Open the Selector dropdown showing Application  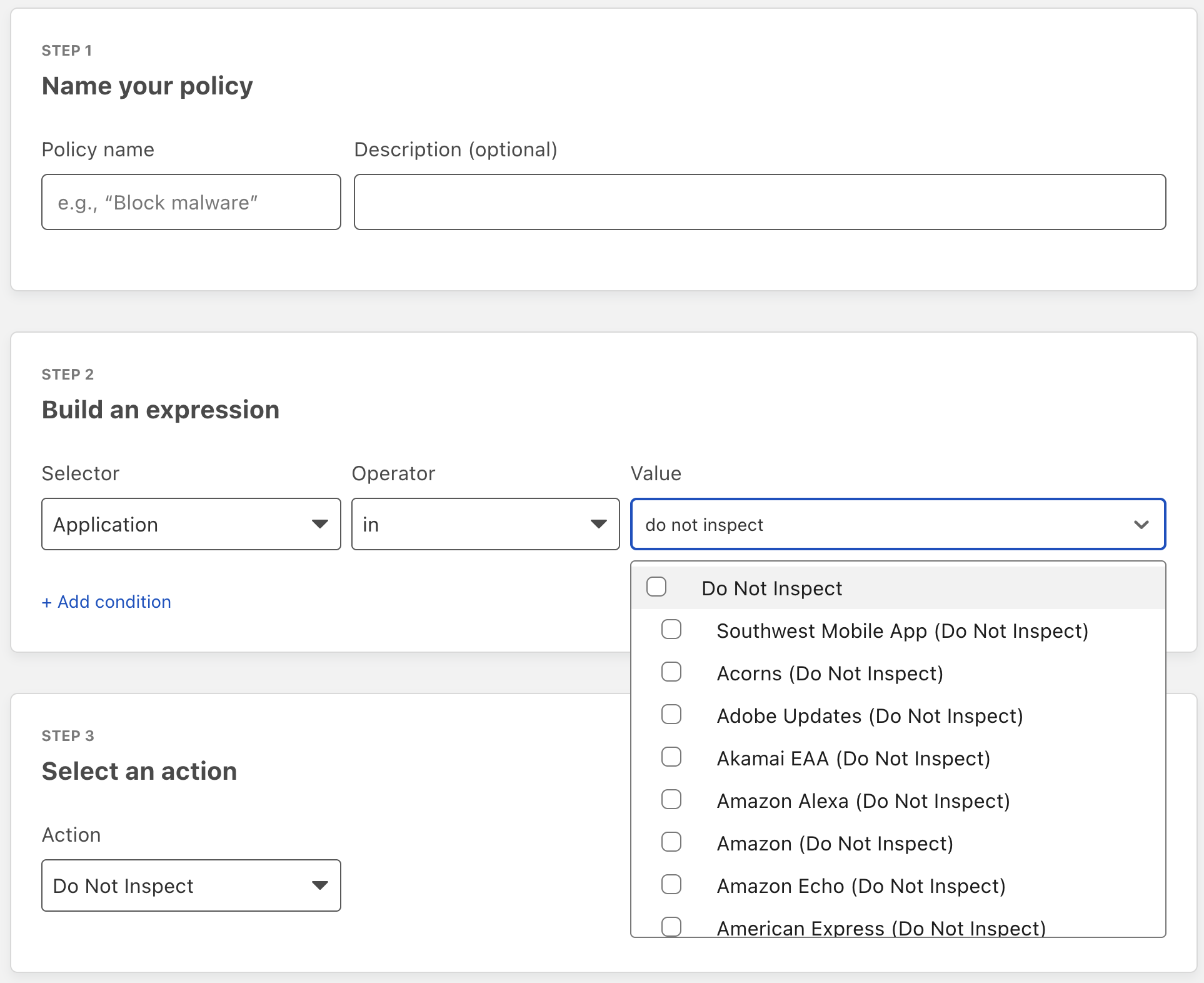[191, 524]
